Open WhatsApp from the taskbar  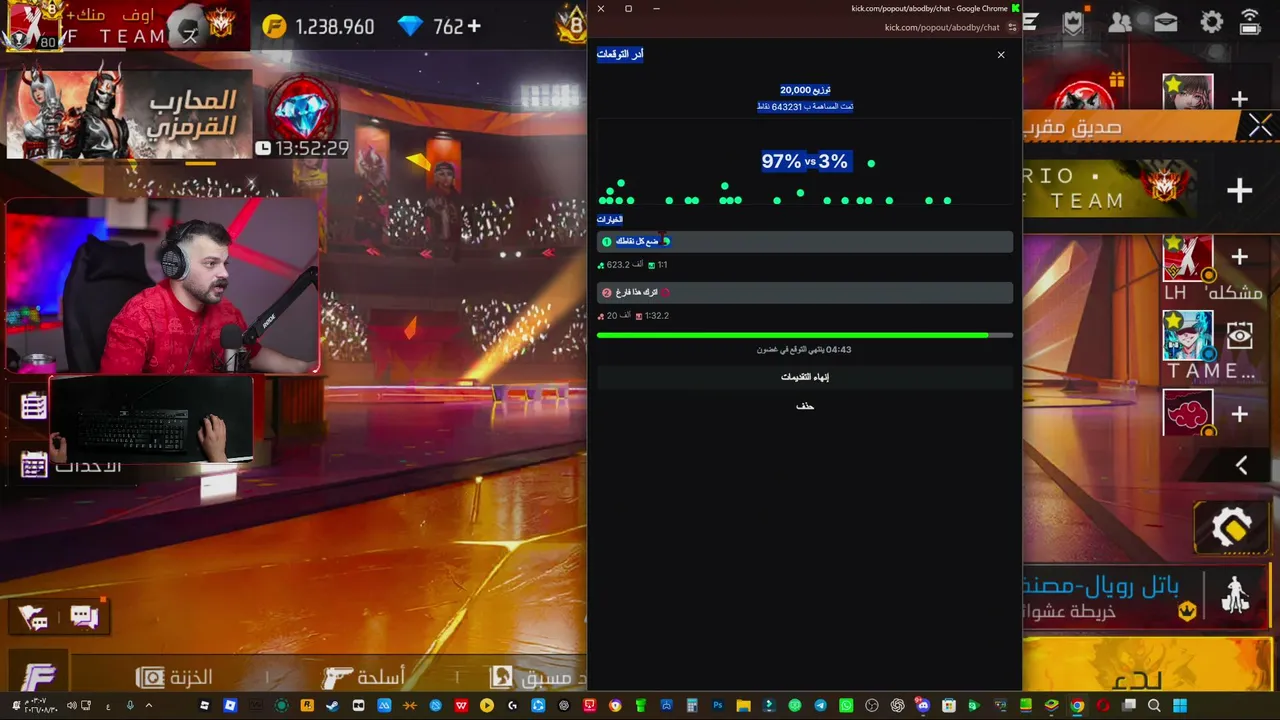click(x=846, y=706)
